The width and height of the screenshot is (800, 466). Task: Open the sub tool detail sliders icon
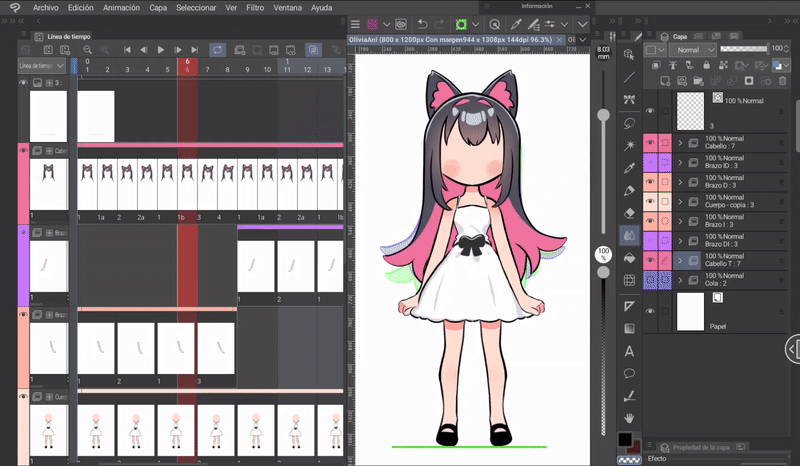(550, 24)
